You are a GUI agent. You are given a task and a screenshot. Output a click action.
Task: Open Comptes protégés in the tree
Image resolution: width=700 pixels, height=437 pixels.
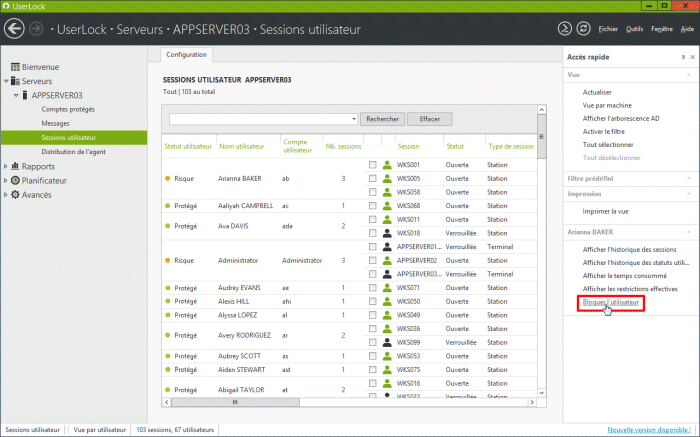[68, 109]
